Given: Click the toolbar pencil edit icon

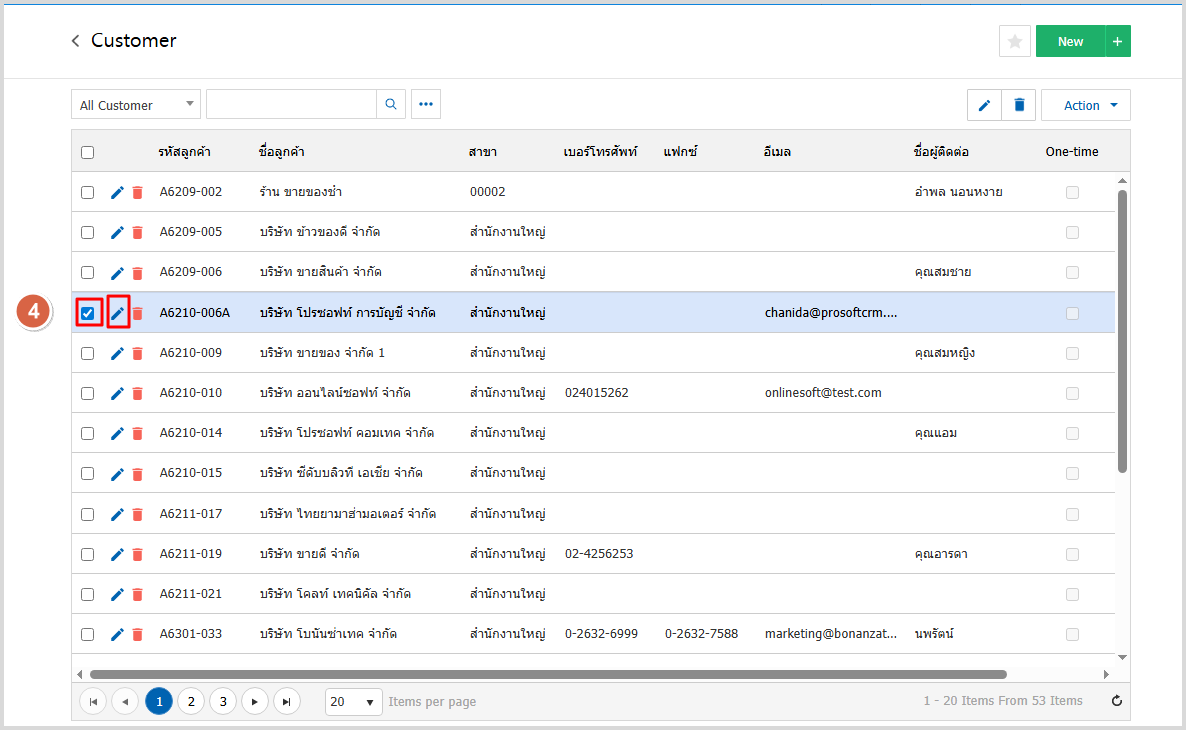Looking at the screenshot, I should point(984,105).
